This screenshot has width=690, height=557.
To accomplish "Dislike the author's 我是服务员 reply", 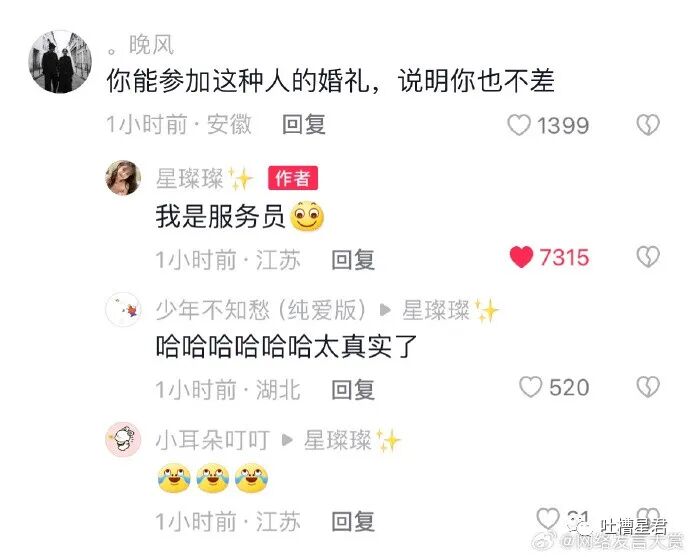I will point(648,257).
